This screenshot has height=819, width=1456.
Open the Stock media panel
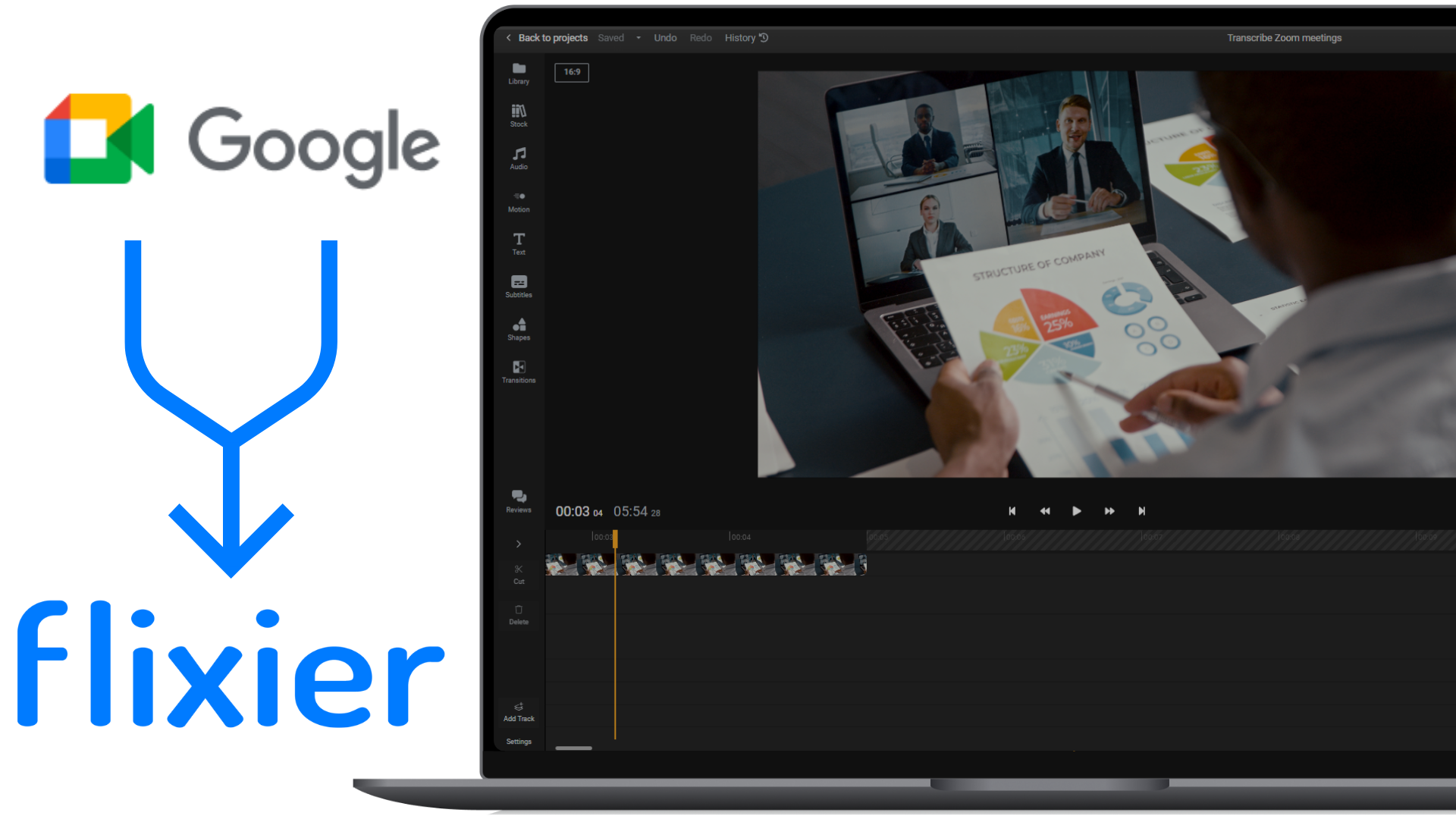click(x=519, y=115)
